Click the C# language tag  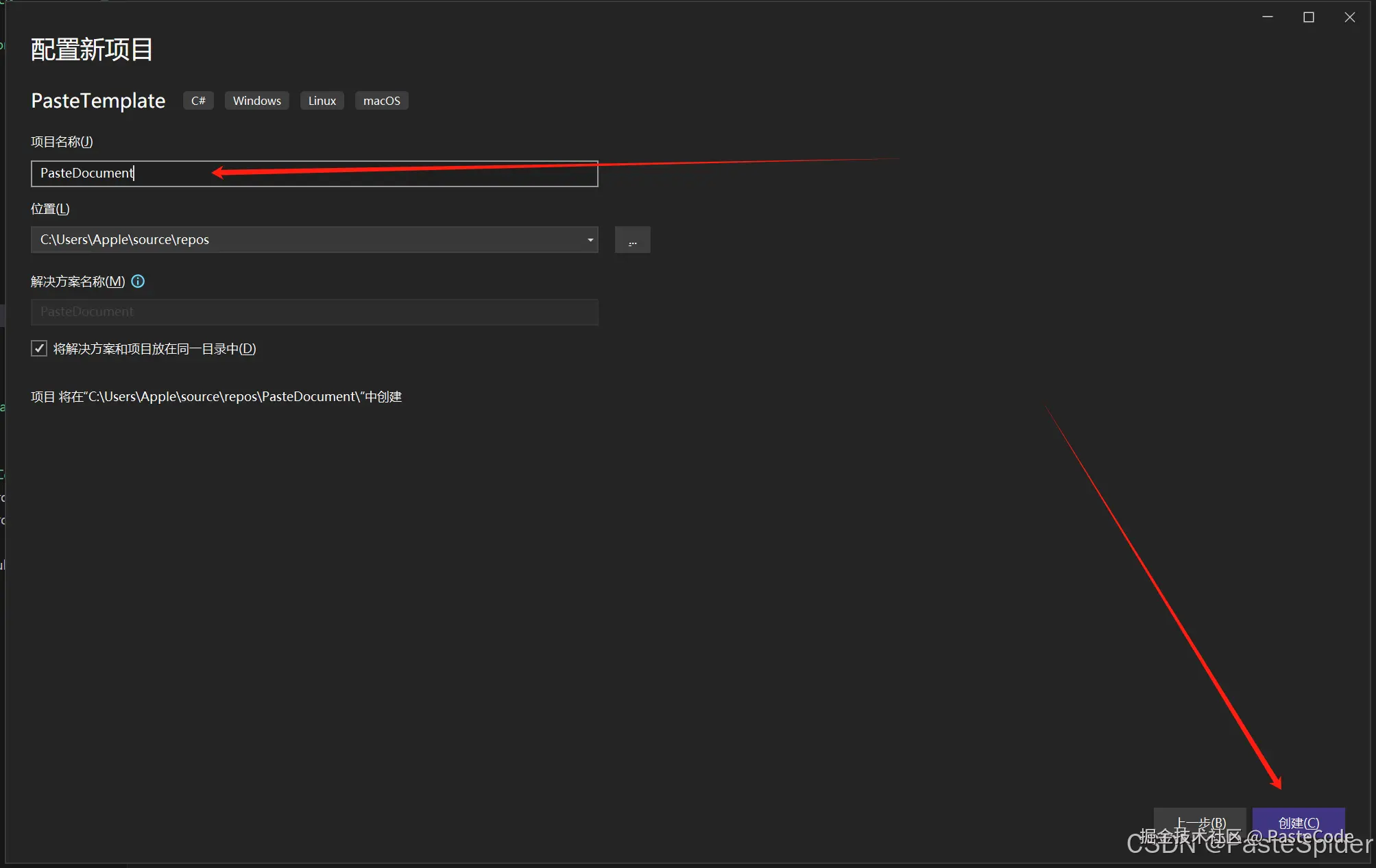pos(198,101)
